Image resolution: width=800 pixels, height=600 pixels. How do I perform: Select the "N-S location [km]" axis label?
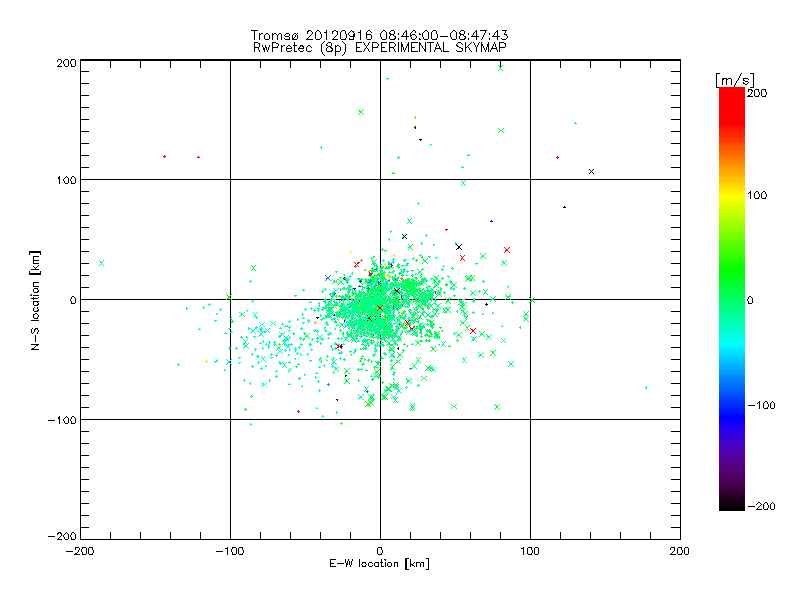click(x=35, y=300)
